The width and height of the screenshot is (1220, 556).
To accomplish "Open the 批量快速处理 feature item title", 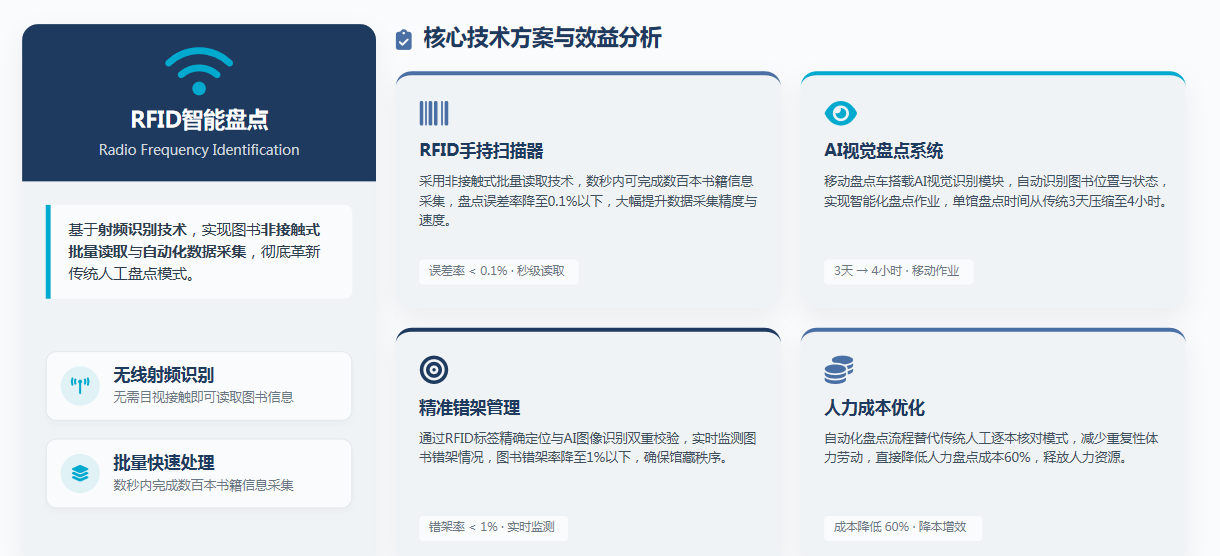I will (x=164, y=463).
